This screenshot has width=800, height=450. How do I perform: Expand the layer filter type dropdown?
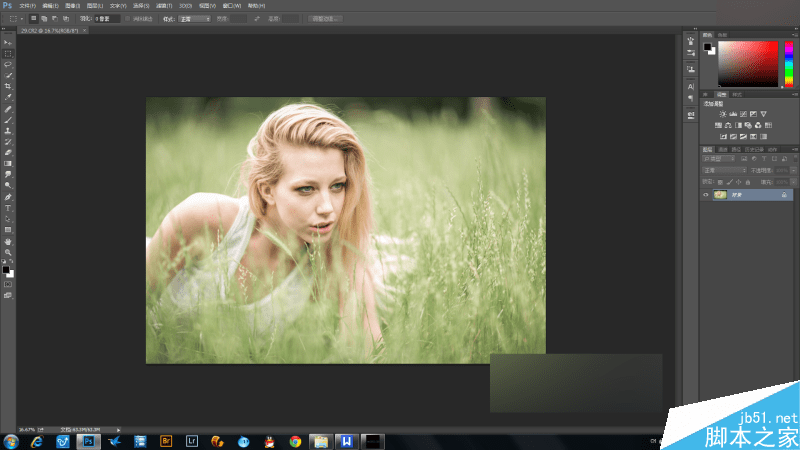click(717, 158)
